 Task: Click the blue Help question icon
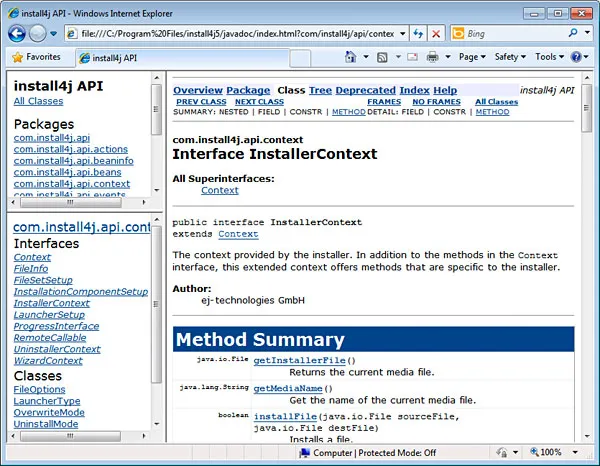[x=576, y=57]
